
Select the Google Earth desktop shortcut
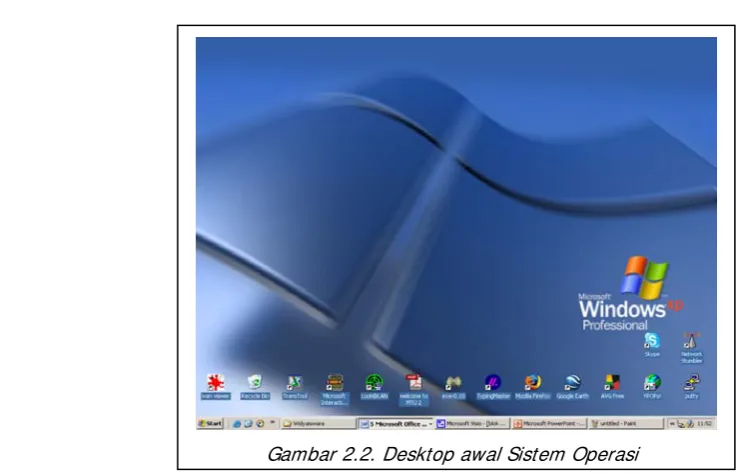click(572, 387)
